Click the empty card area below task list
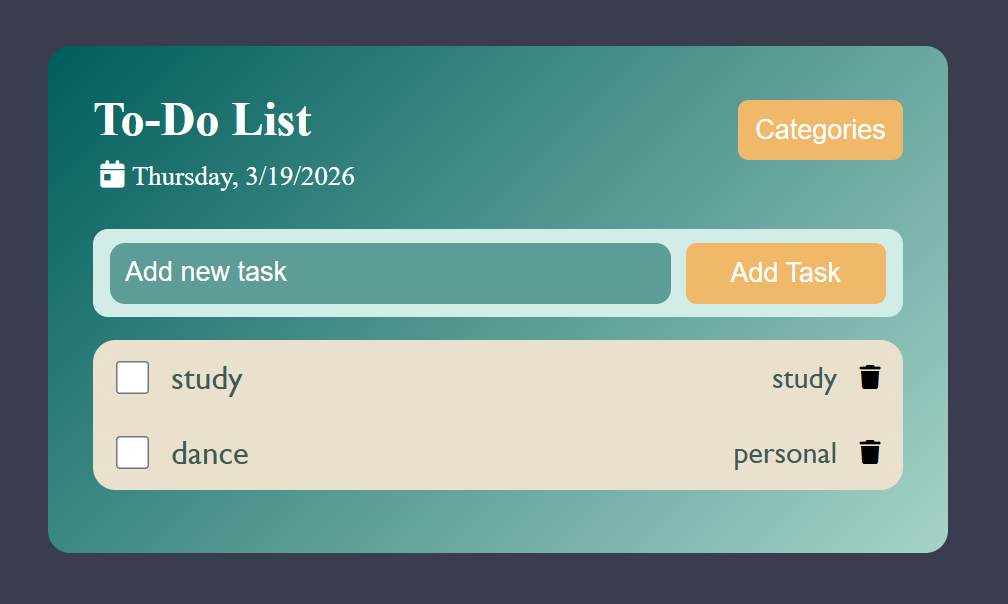Viewport: 1008px width, 604px height. (x=498, y=520)
